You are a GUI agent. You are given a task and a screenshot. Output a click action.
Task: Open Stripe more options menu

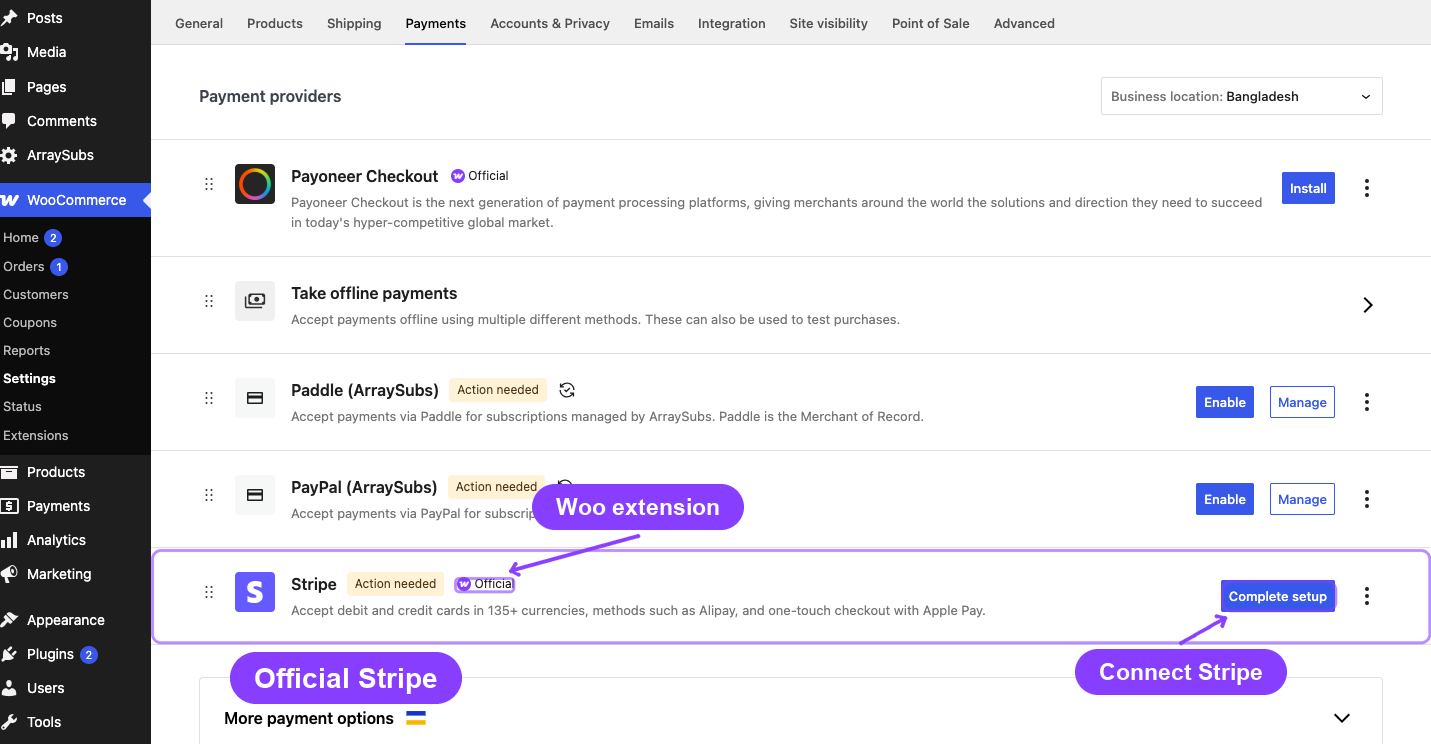click(1367, 596)
